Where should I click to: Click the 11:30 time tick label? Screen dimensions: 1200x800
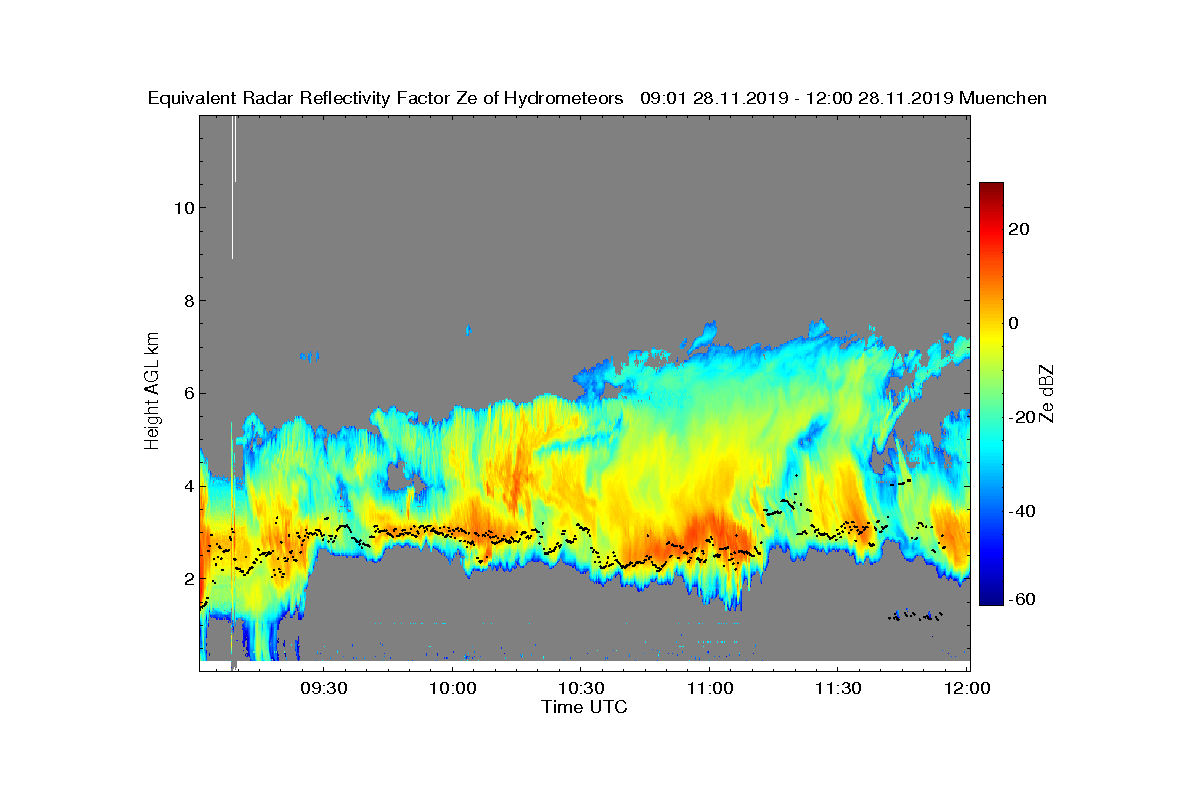[x=839, y=688]
